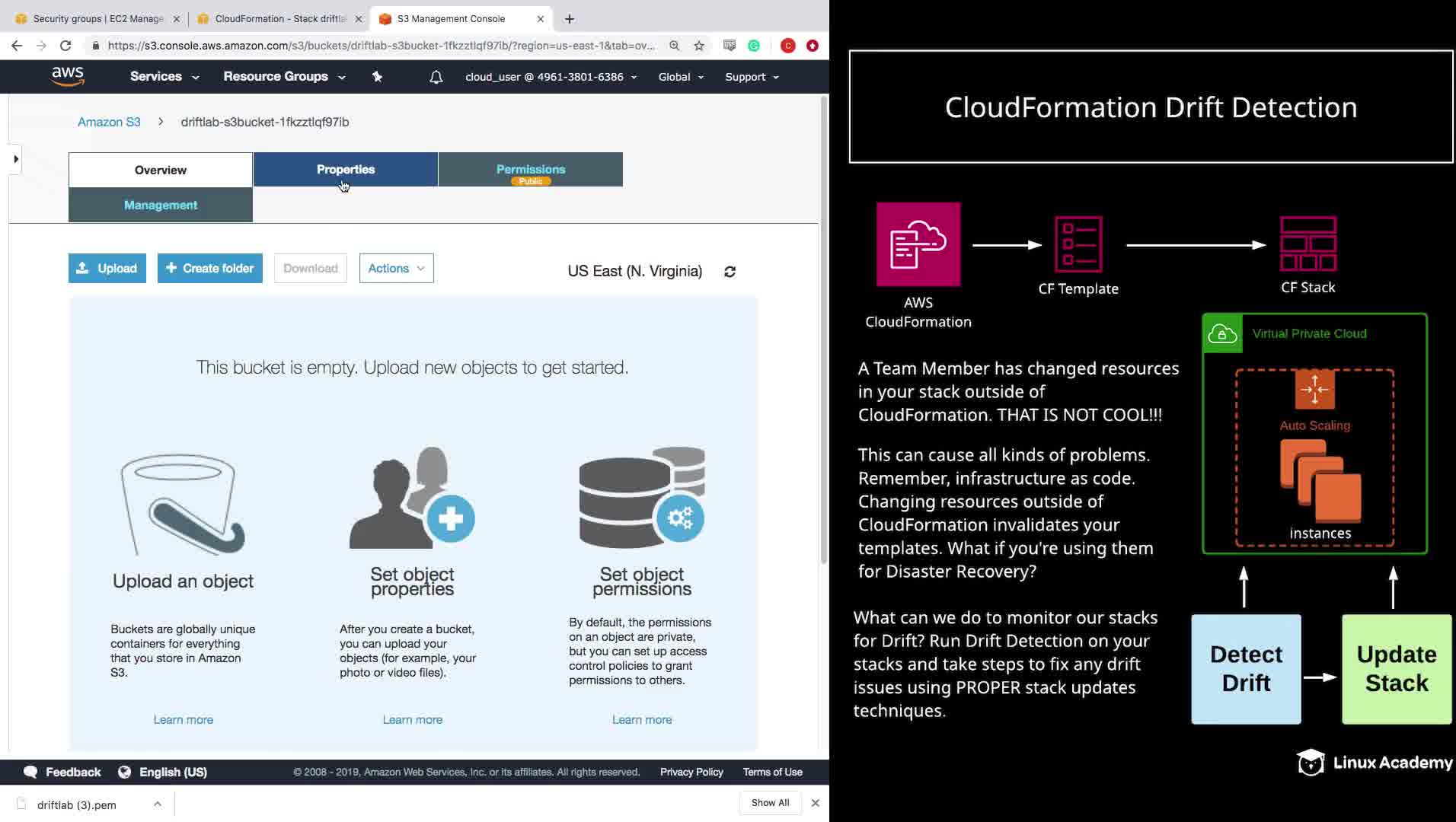Click Learn more under Upload an object
1456x822 pixels.
click(x=184, y=720)
